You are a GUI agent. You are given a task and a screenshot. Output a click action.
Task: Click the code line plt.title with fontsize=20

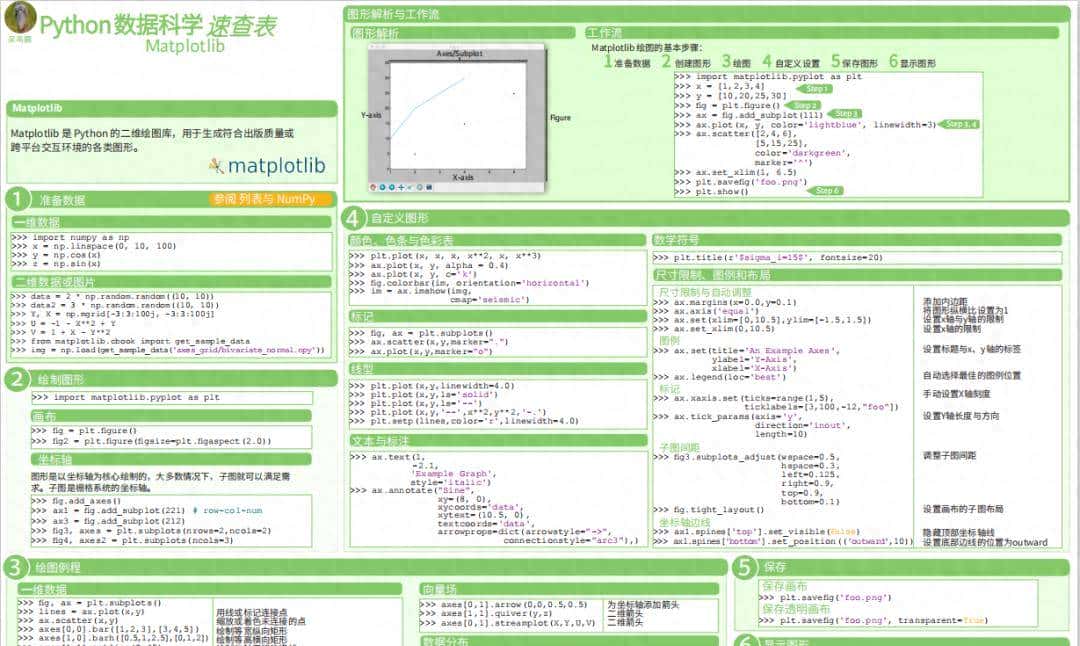[768, 258]
